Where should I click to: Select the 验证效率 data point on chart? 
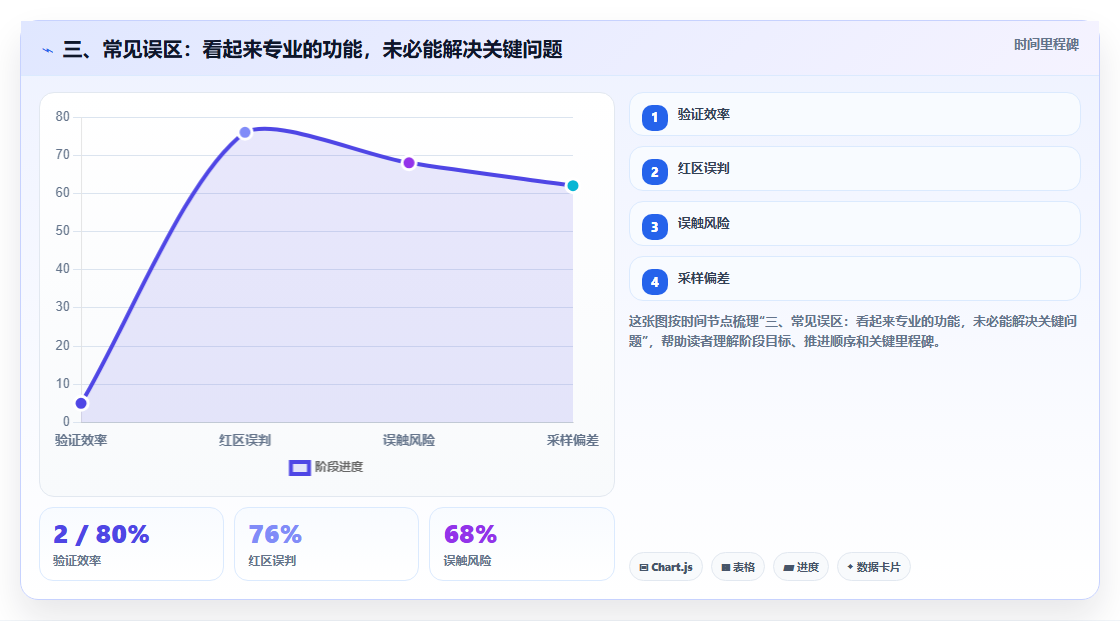(81, 403)
